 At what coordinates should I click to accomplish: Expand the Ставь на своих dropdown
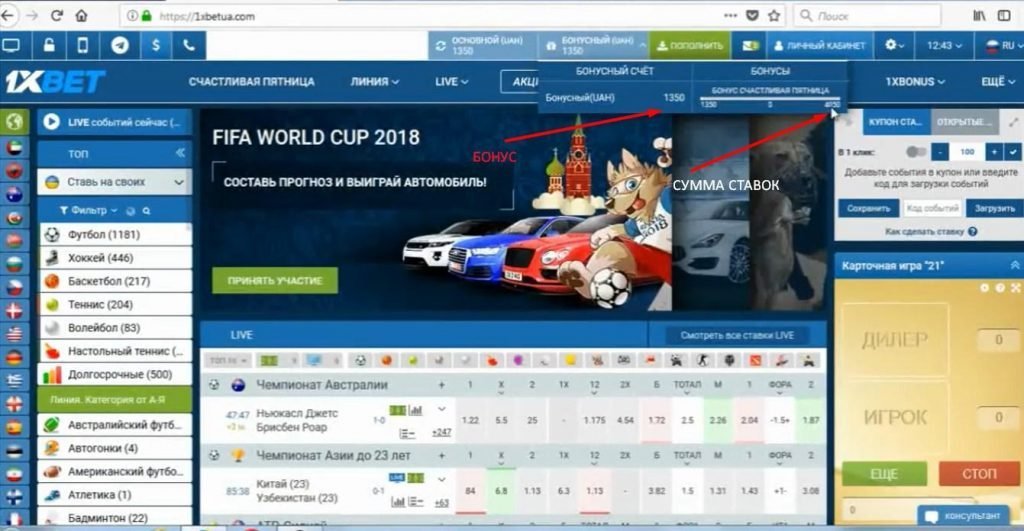(115, 182)
